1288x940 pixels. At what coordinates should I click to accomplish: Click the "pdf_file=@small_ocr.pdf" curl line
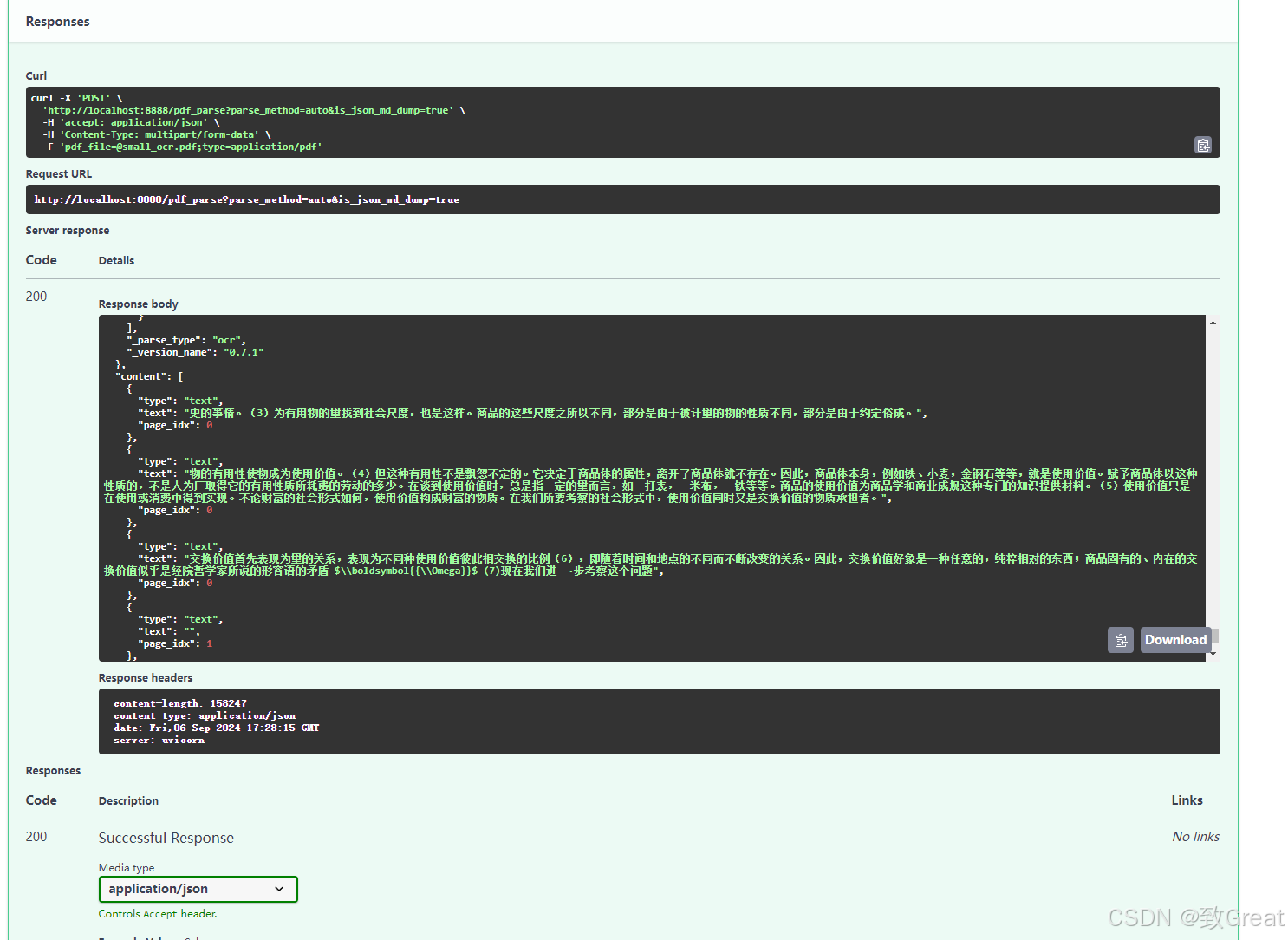(x=182, y=147)
